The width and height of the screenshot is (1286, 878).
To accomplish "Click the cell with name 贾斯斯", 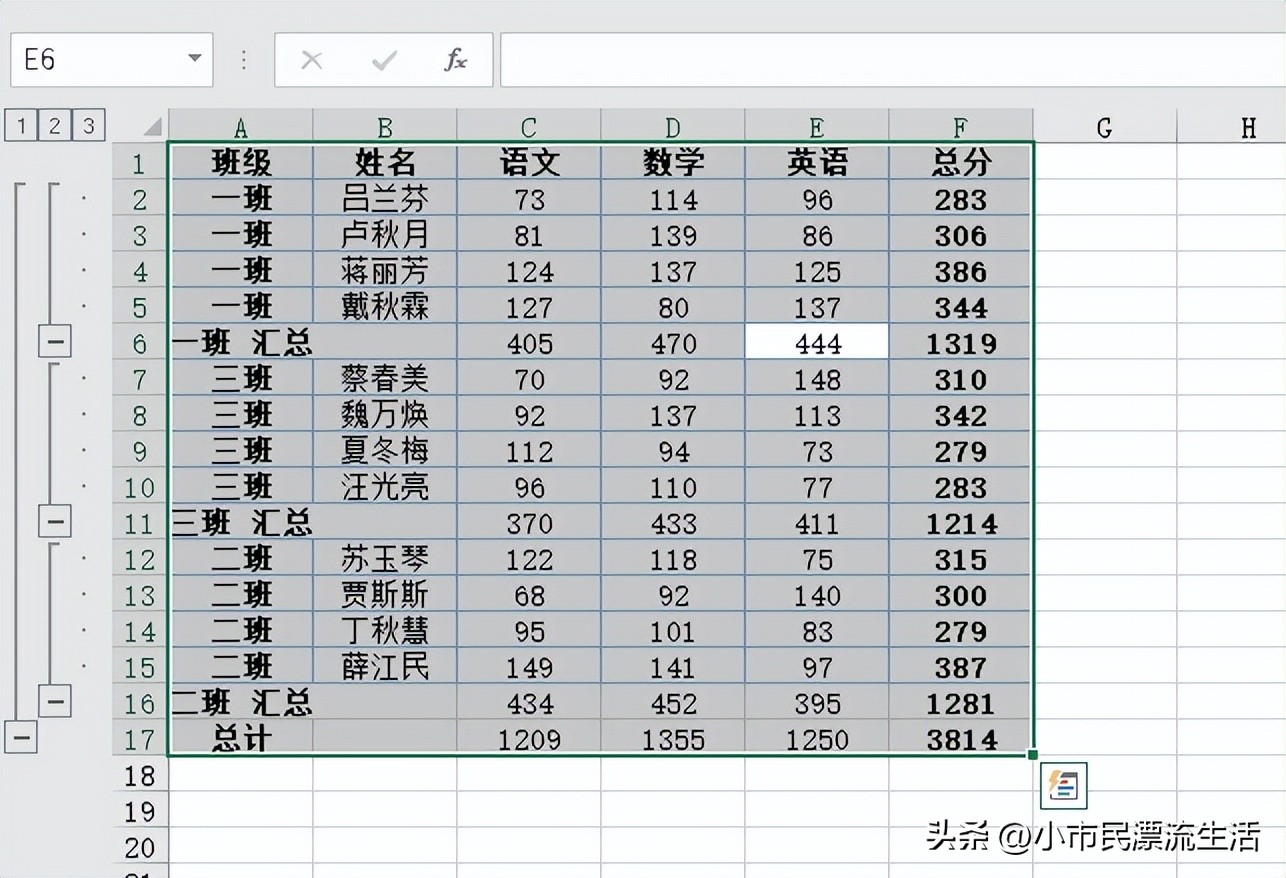I will point(385,595).
